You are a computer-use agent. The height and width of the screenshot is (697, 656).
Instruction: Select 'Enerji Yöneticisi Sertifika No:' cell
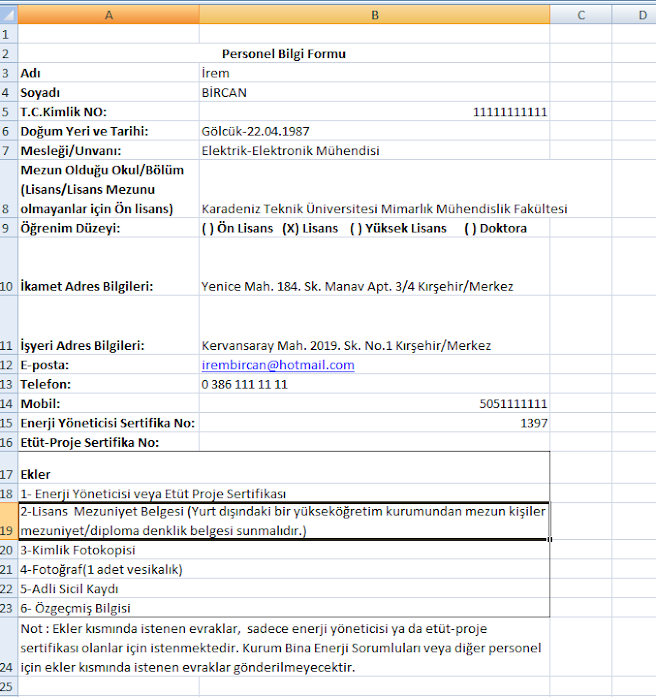coord(108,422)
